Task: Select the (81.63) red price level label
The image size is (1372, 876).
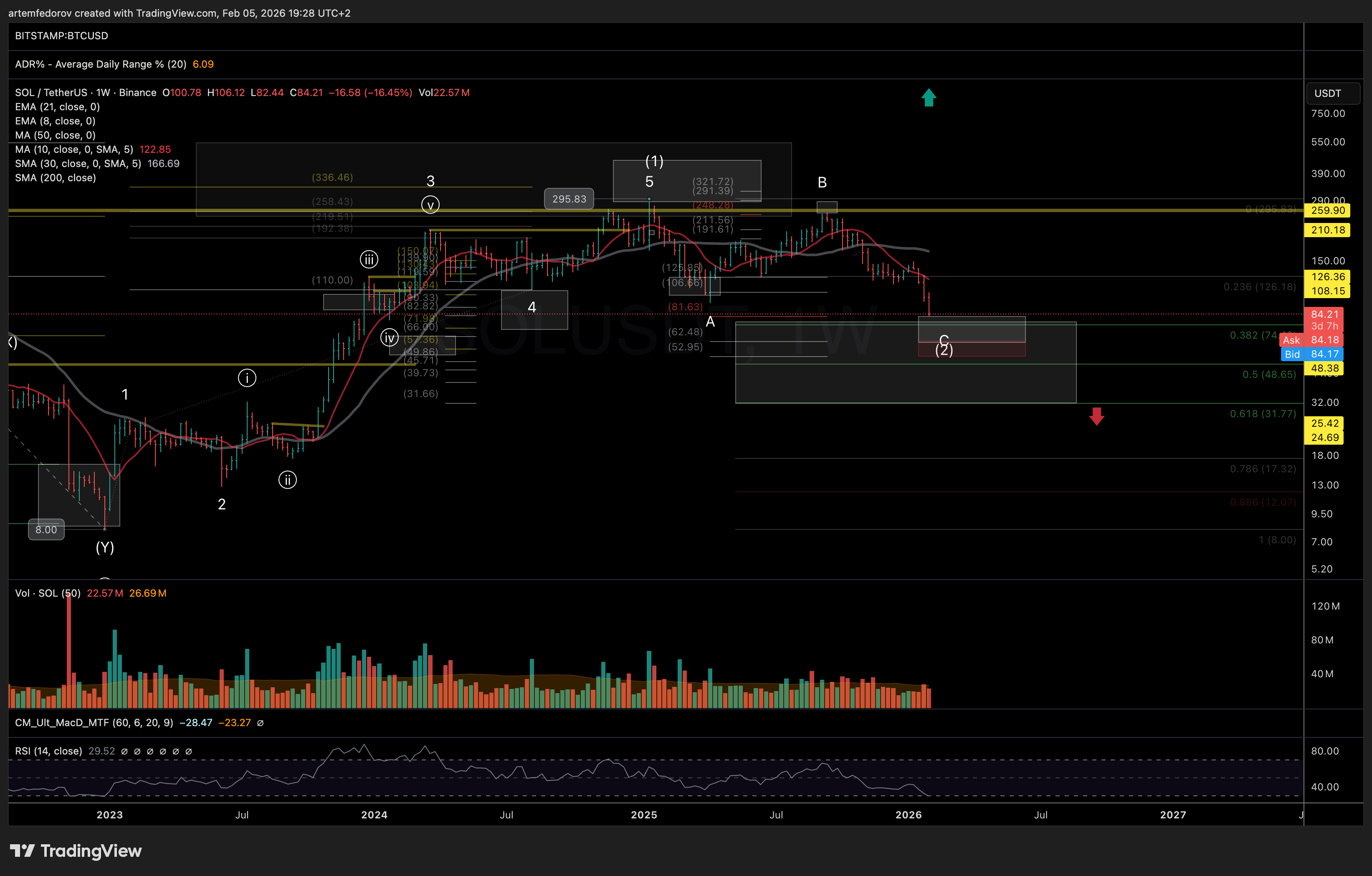Action: (x=686, y=306)
